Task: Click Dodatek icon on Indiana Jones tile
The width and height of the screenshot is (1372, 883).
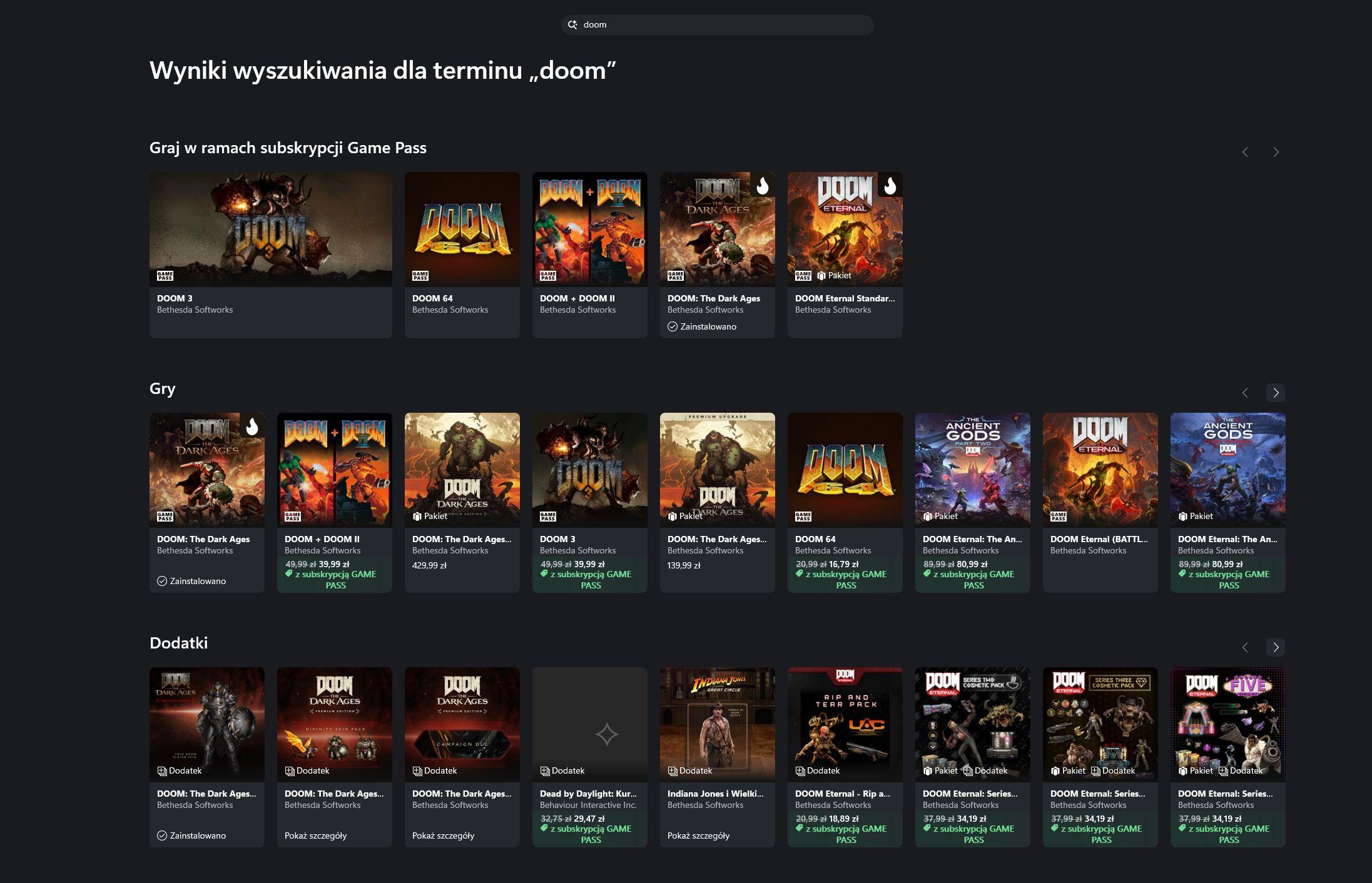Action: coord(673,771)
